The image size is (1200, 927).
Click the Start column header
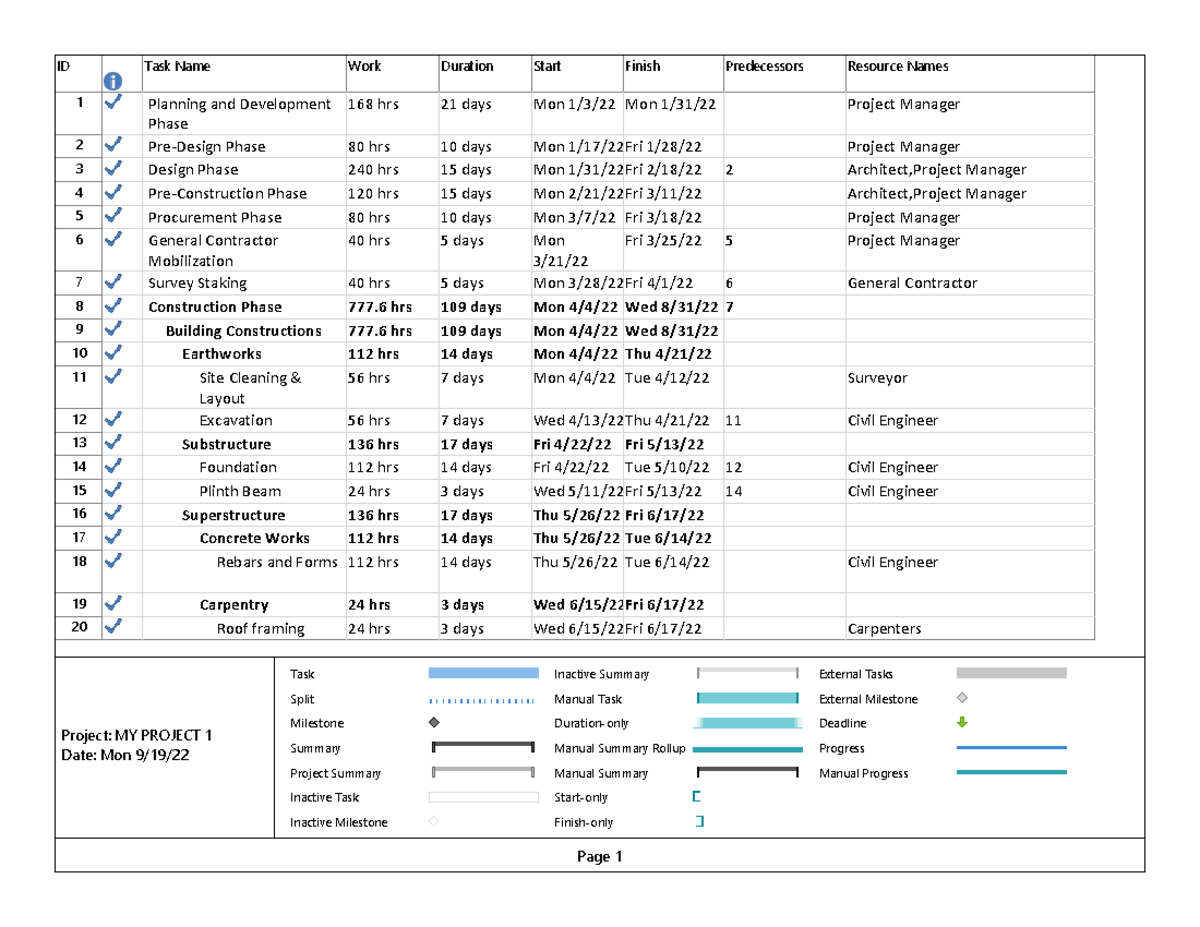tap(548, 66)
